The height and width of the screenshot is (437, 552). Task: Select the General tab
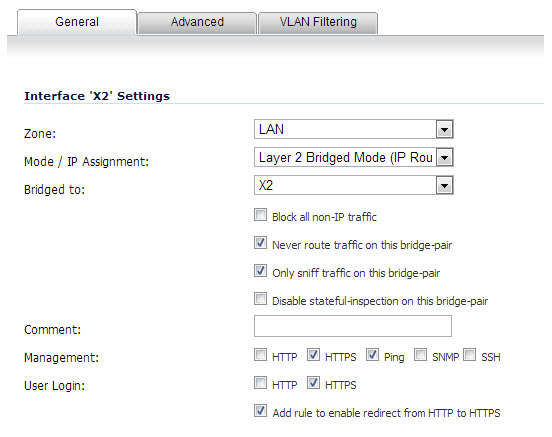click(x=77, y=22)
